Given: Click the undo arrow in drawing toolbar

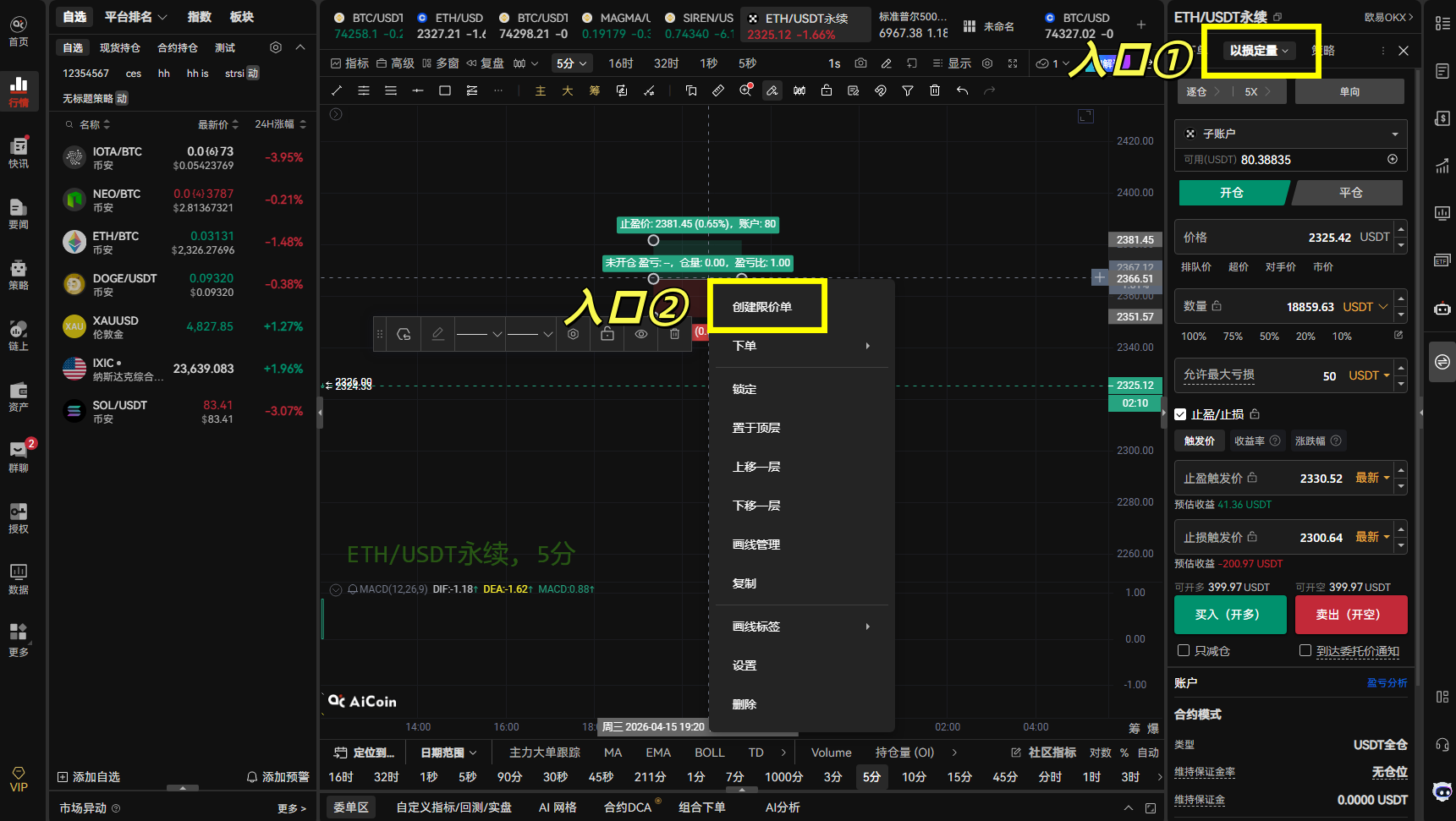Looking at the screenshot, I should (x=962, y=90).
